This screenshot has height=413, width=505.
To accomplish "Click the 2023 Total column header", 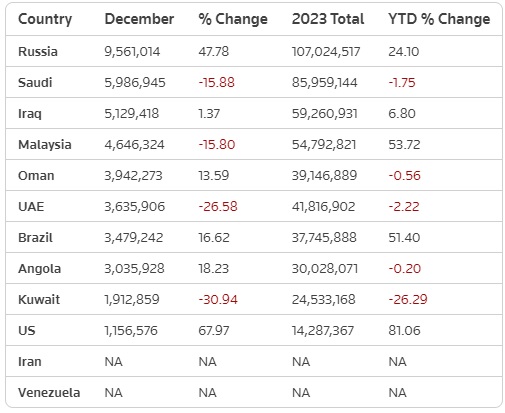I will coord(328,19).
